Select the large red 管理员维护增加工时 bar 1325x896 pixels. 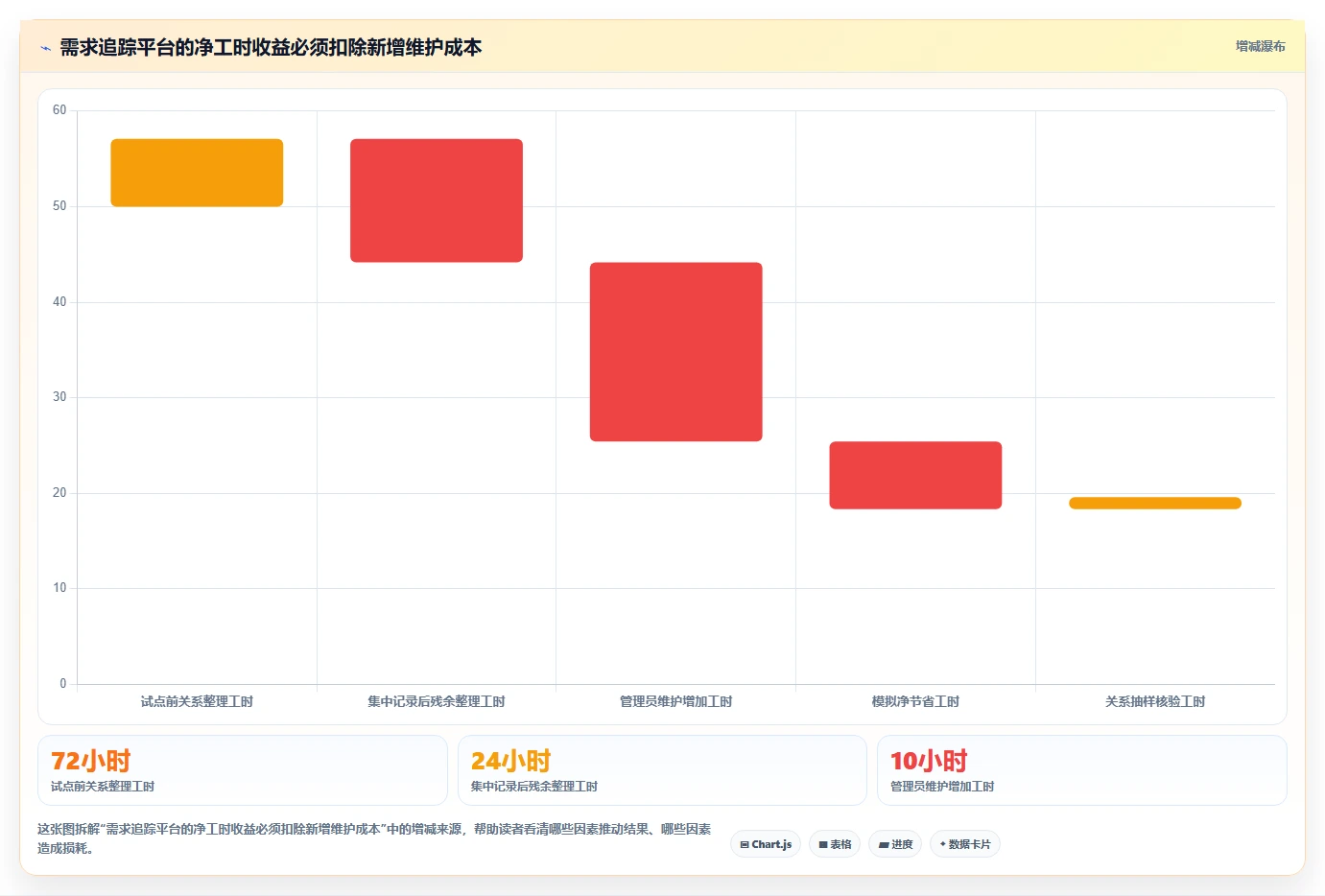[676, 352]
